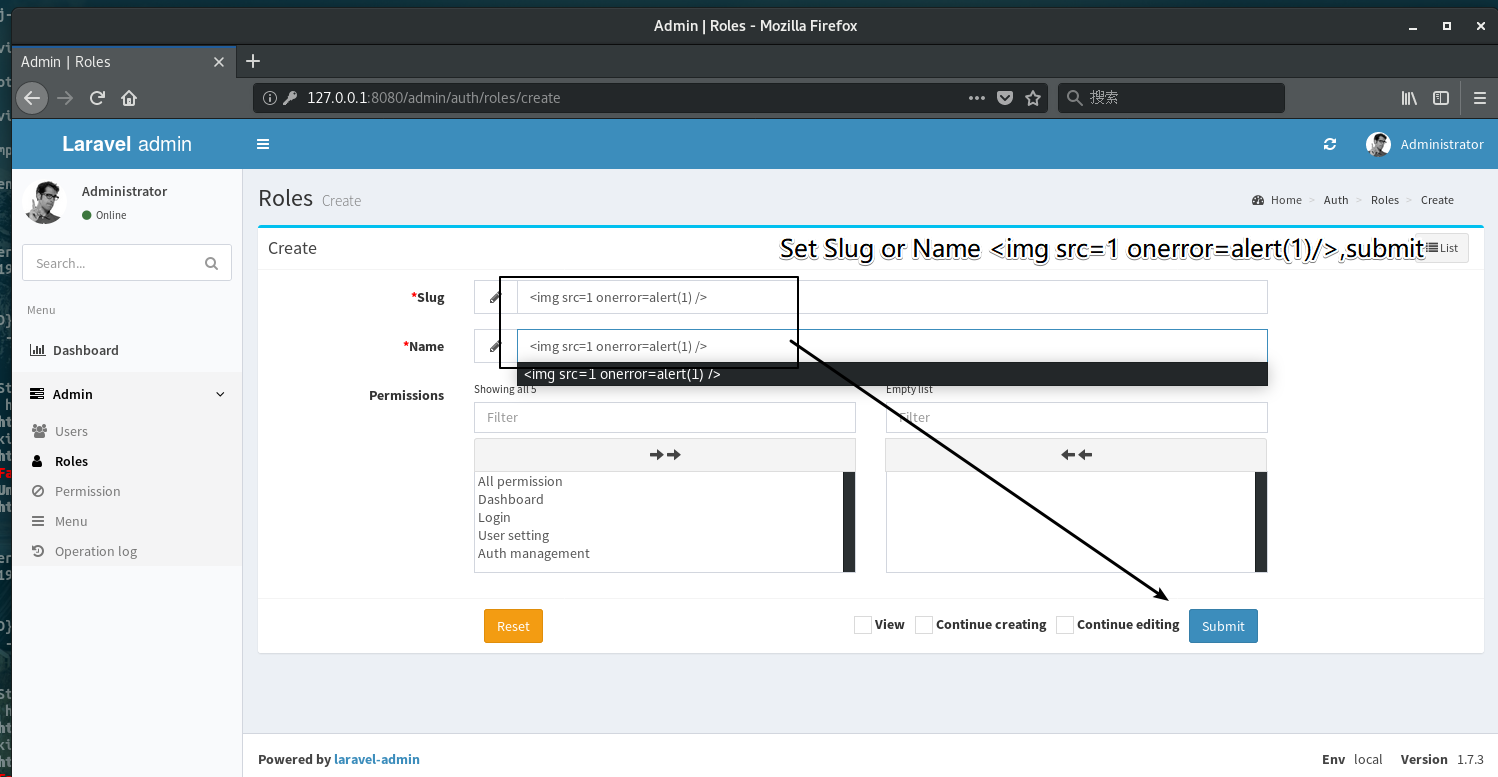Click the Users group icon
The width and height of the screenshot is (1498, 777).
(x=39, y=431)
